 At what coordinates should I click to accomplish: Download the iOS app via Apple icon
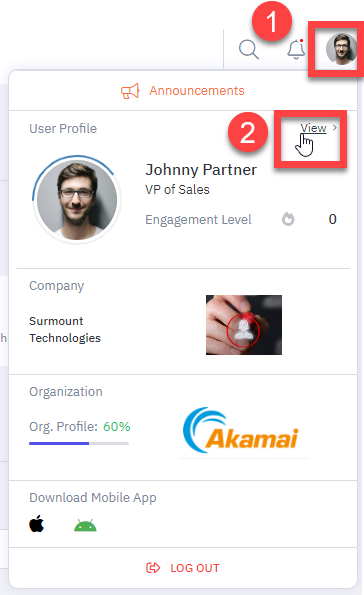point(36,524)
